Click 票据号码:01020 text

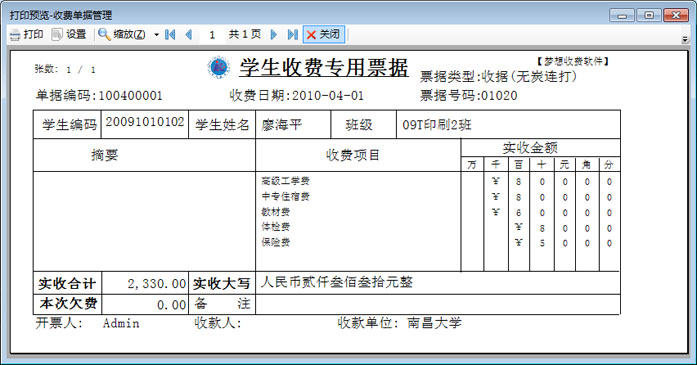coord(469,96)
